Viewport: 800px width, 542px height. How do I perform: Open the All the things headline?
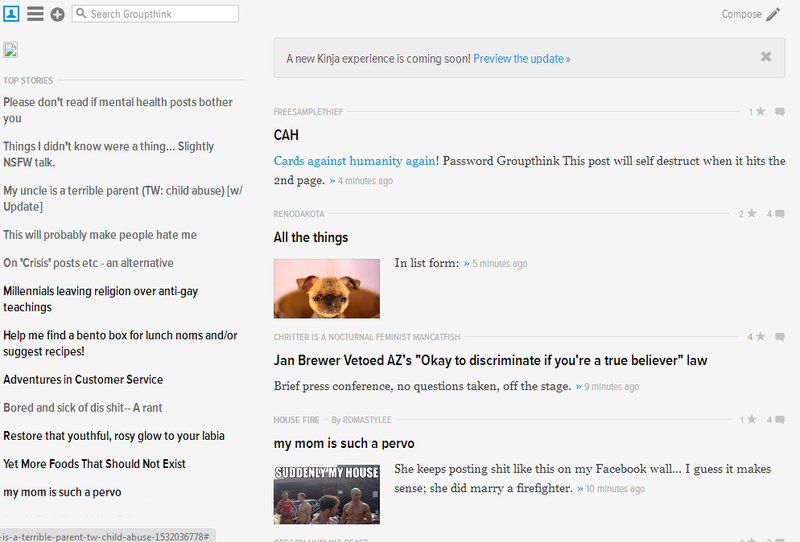(311, 237)
